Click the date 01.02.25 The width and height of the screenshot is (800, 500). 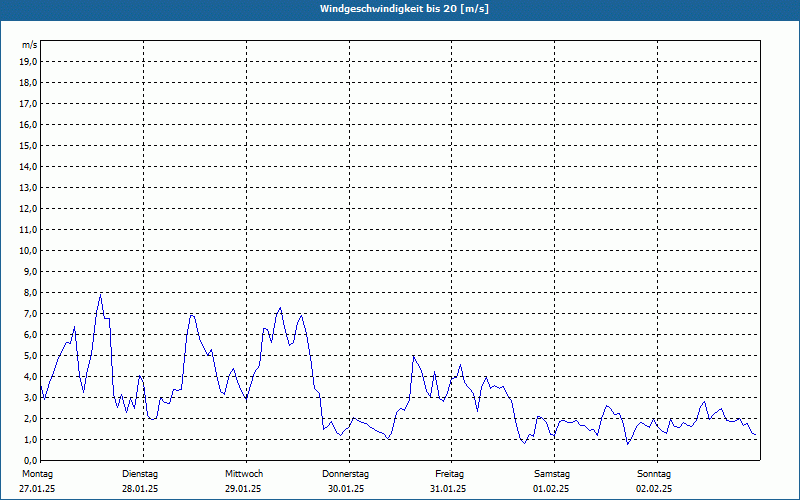click(551, 489)
